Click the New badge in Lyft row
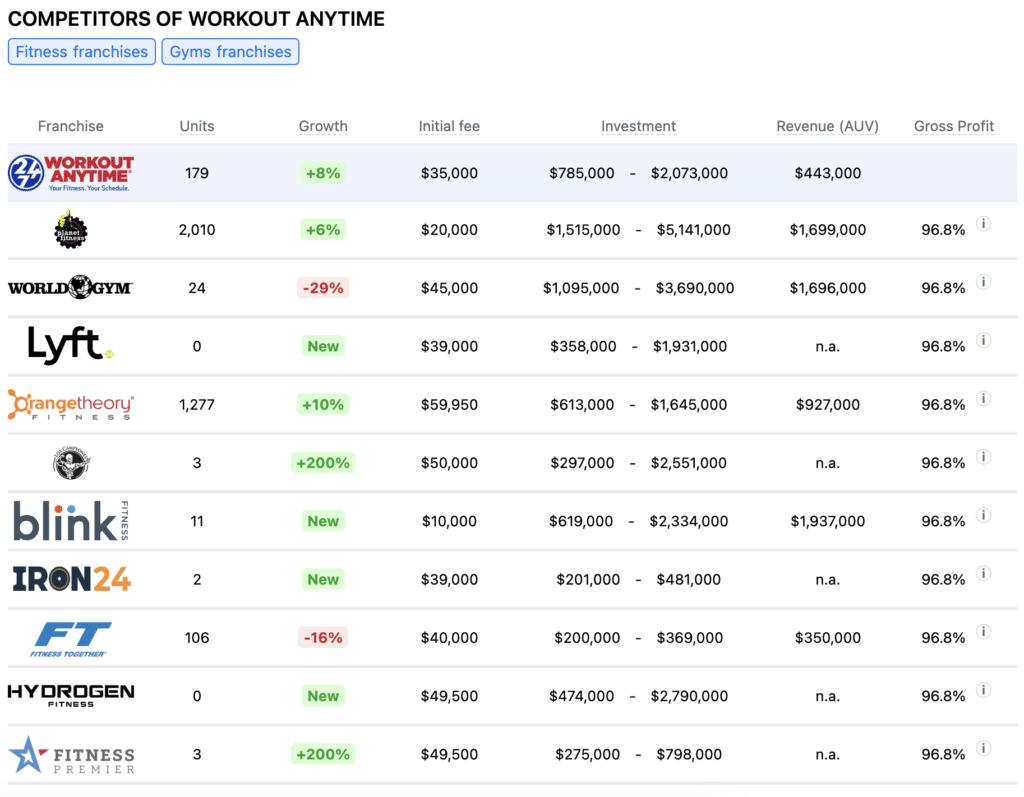The width and height of the screenshot is (1024, 797). [323, 346]
